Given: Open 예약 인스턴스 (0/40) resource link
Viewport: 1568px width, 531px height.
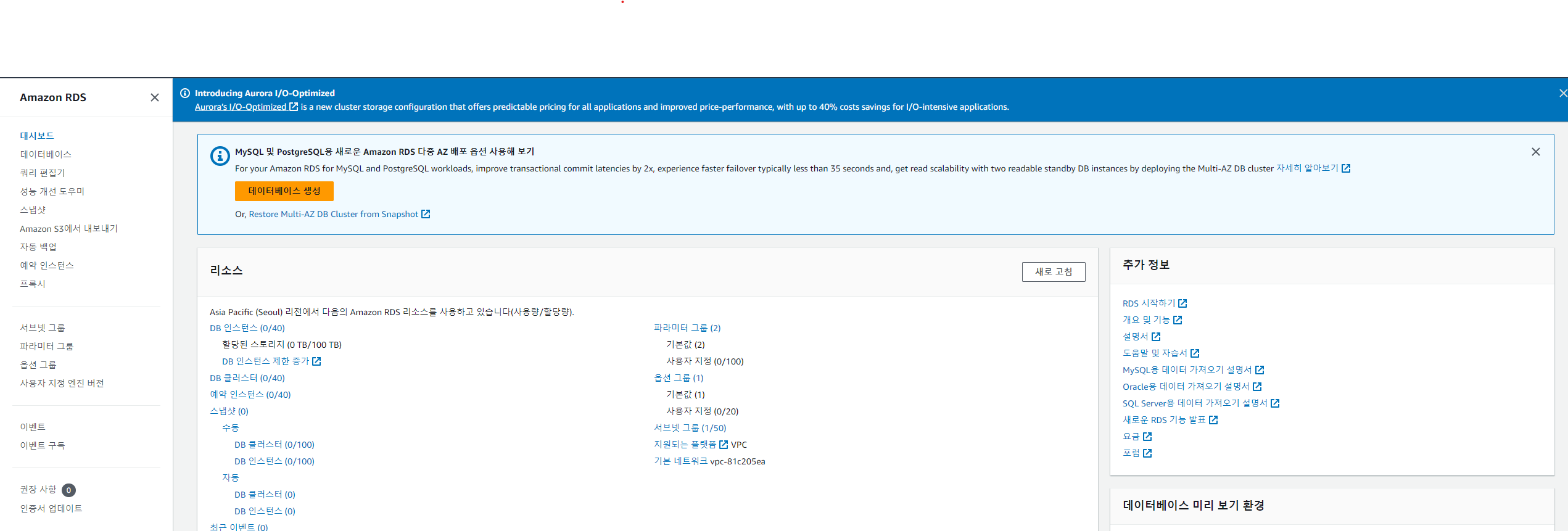Looking at the screenshot, I should [x=250, y=395].
